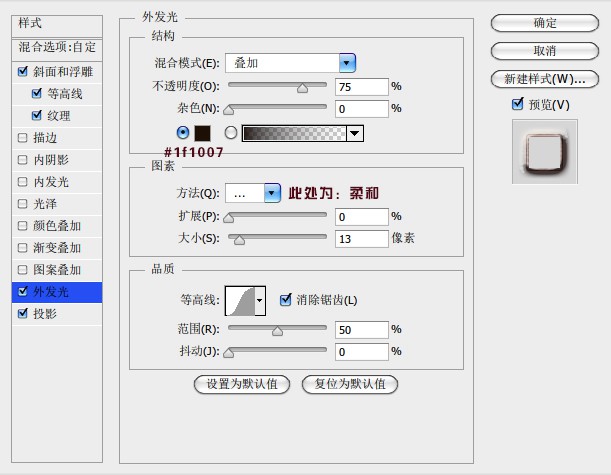The width and height of the screenshot is (611, 475).
Task: Uncheck the 纹理 sub-option checkbox
Action: (37, 115)
